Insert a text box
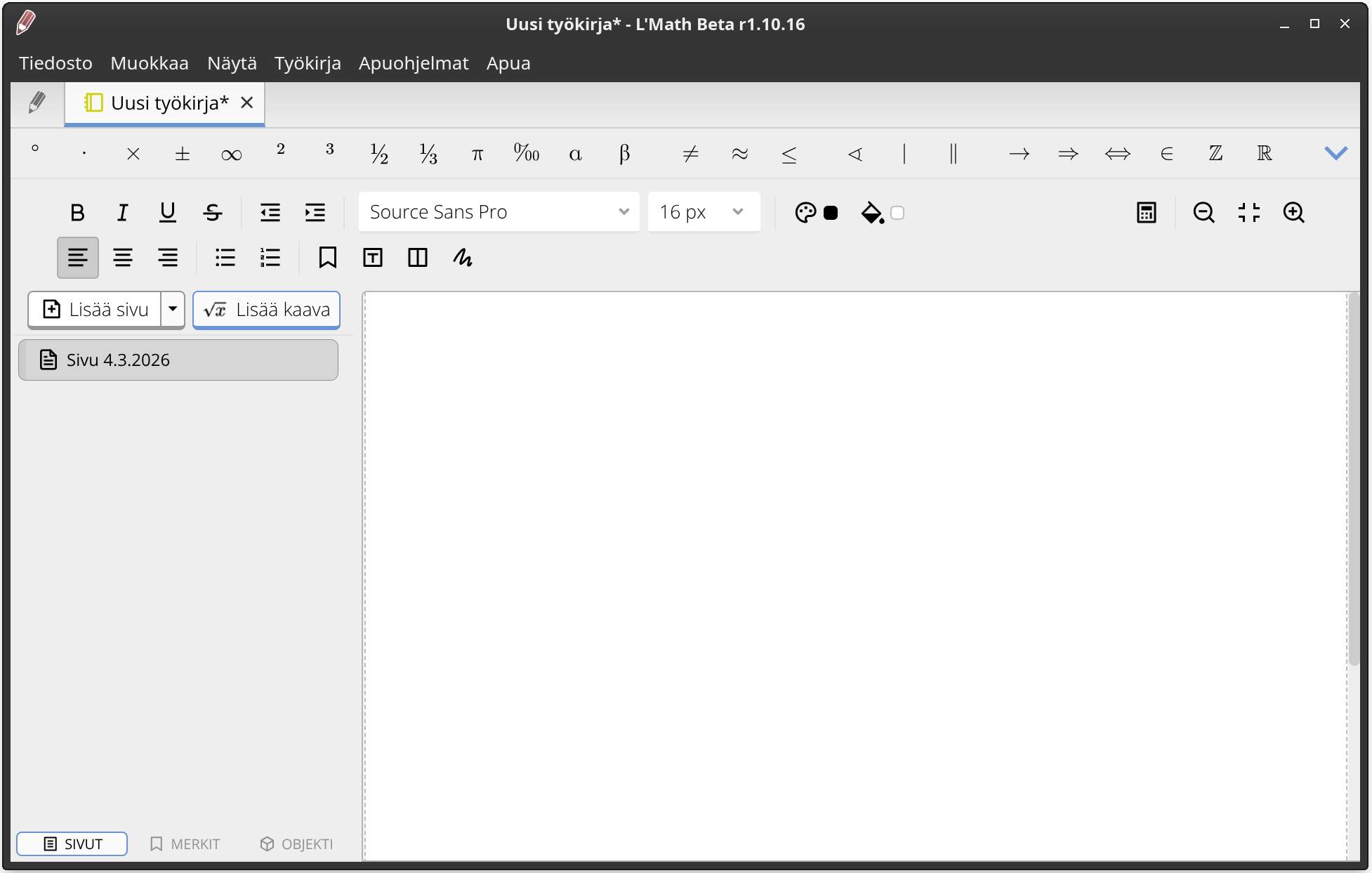This screenshot has height=873, width=1372. pos(372,258)
